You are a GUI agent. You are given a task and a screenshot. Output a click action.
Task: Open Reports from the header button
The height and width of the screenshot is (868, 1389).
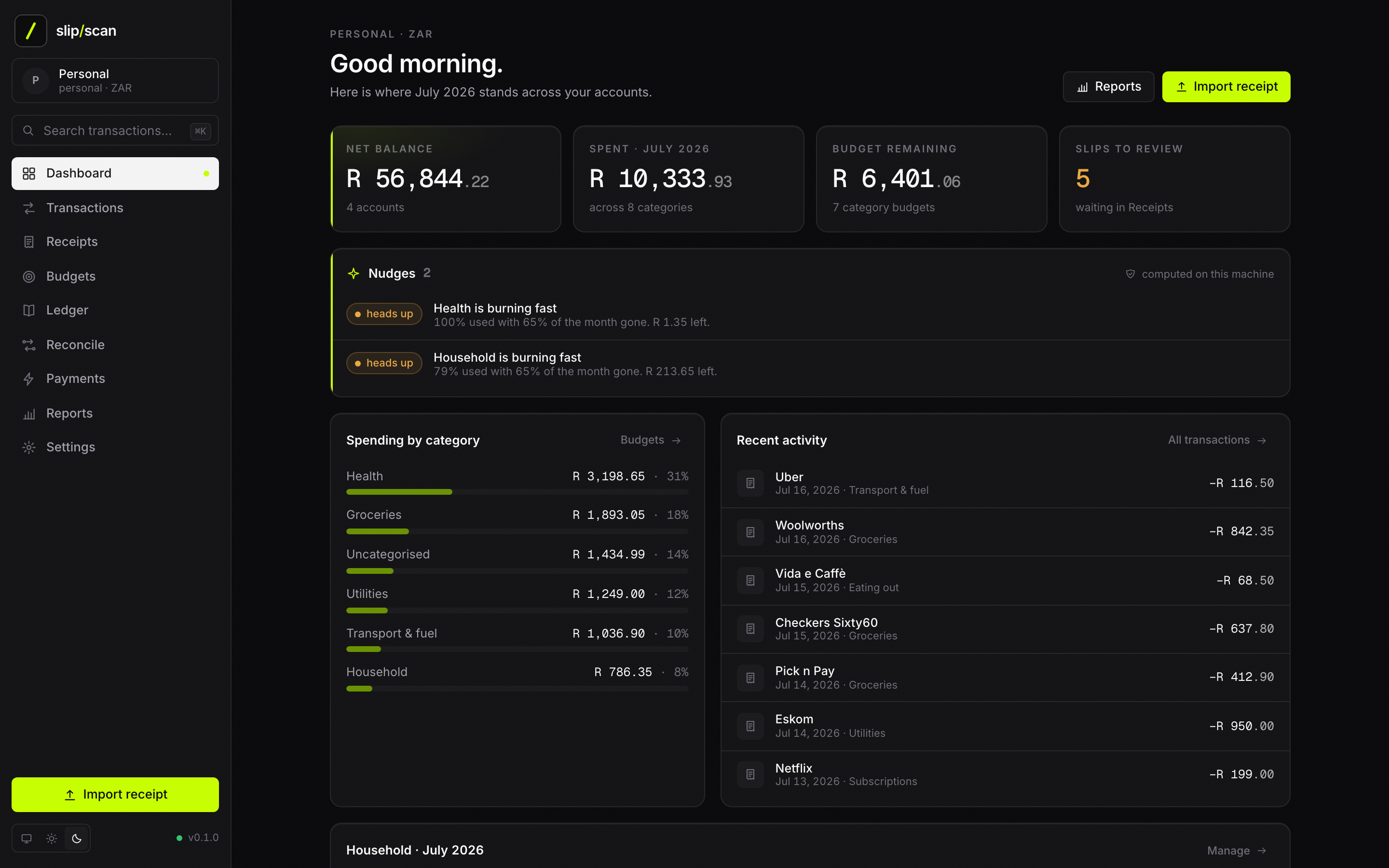pyautogui.click(x=1108, y=87)
